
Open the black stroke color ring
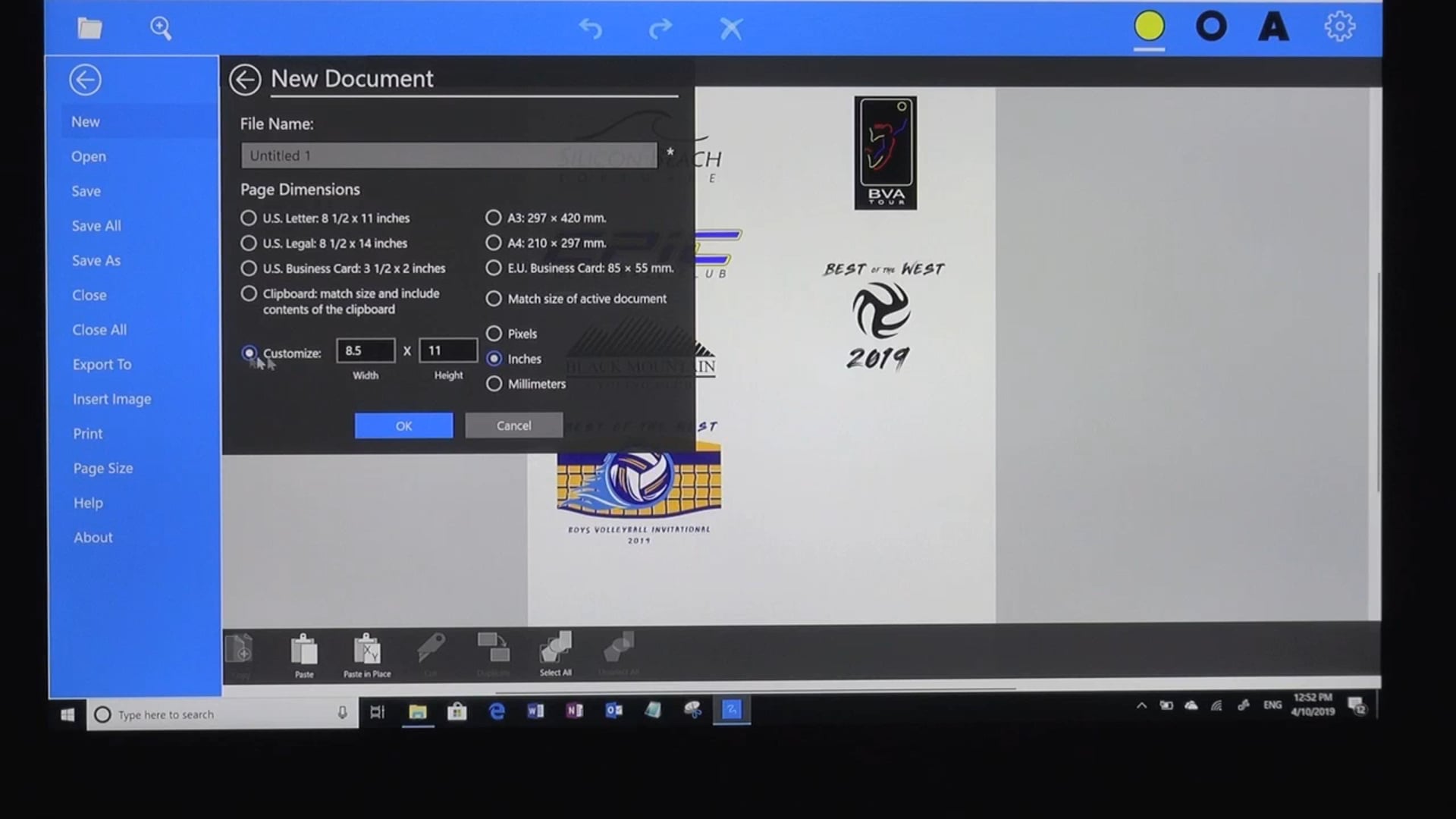(x=1211, y=27)
